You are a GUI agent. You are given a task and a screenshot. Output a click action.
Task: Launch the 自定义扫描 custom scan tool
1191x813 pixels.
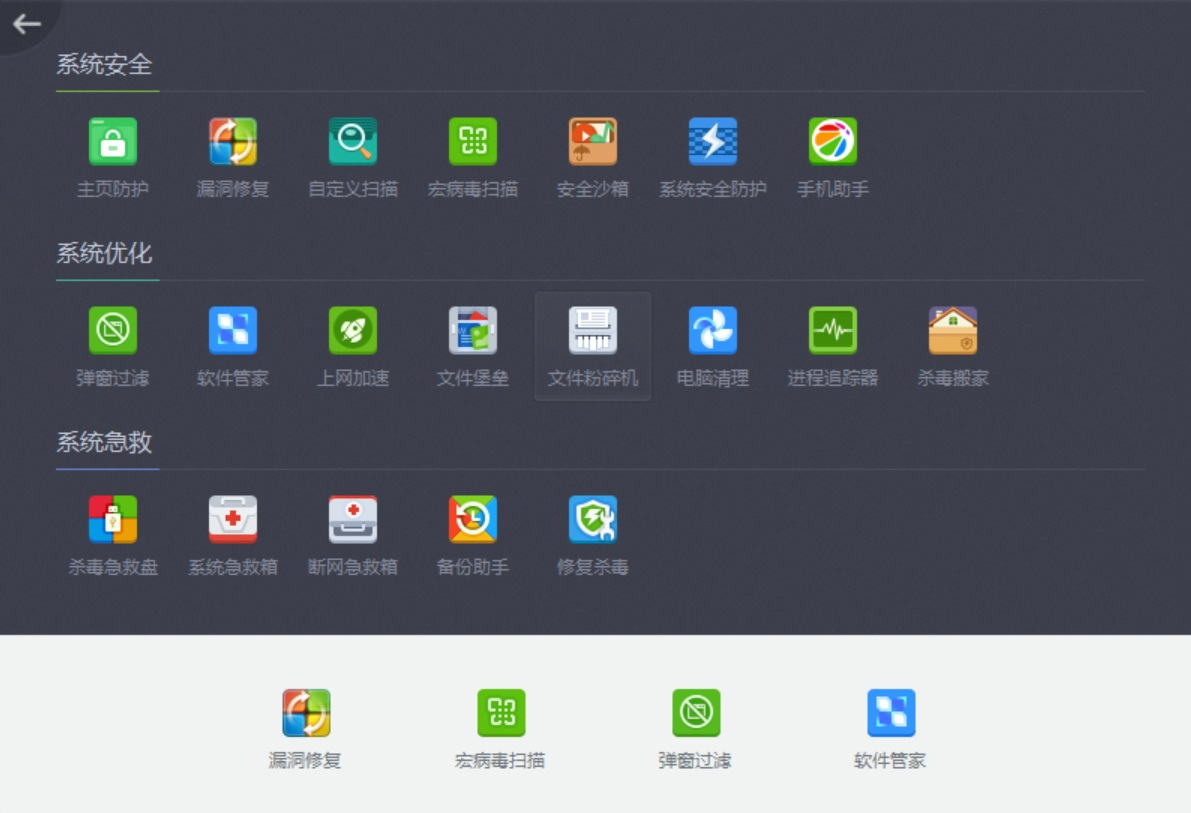(353, 142)
